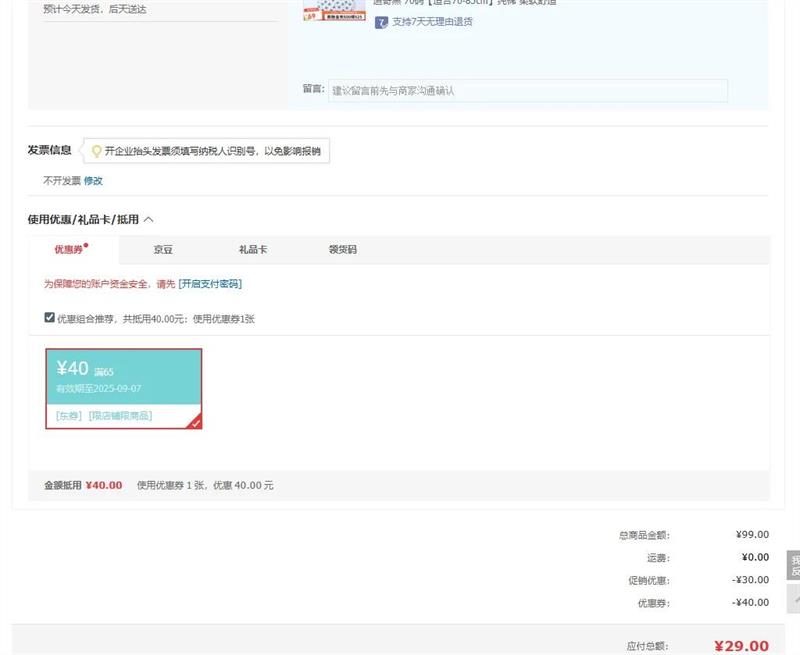Click the red checkmark corner on the coupon
Viewport: 800px width, 655px height.
point(195,423)
